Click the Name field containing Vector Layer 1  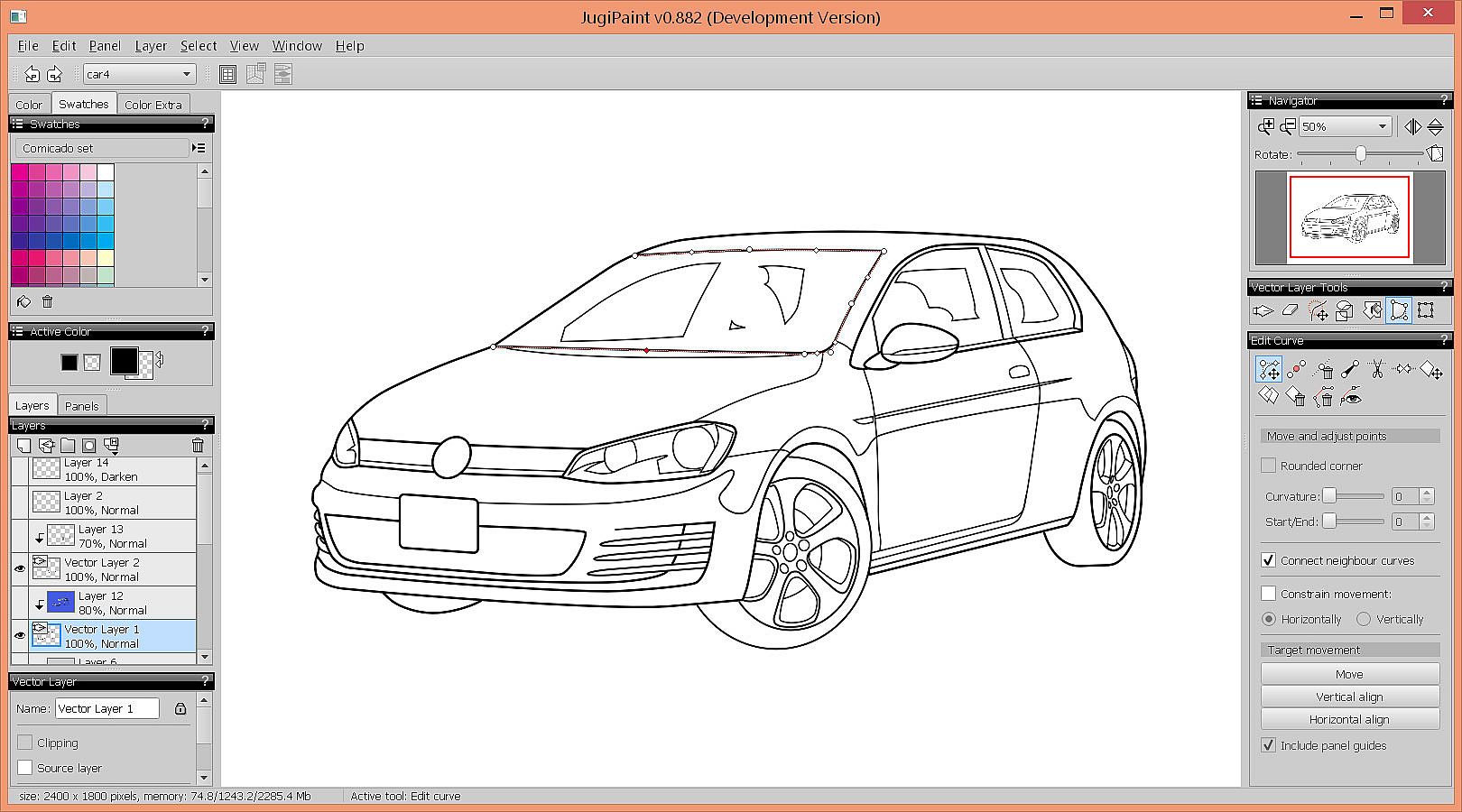click(x=106, y=709)
